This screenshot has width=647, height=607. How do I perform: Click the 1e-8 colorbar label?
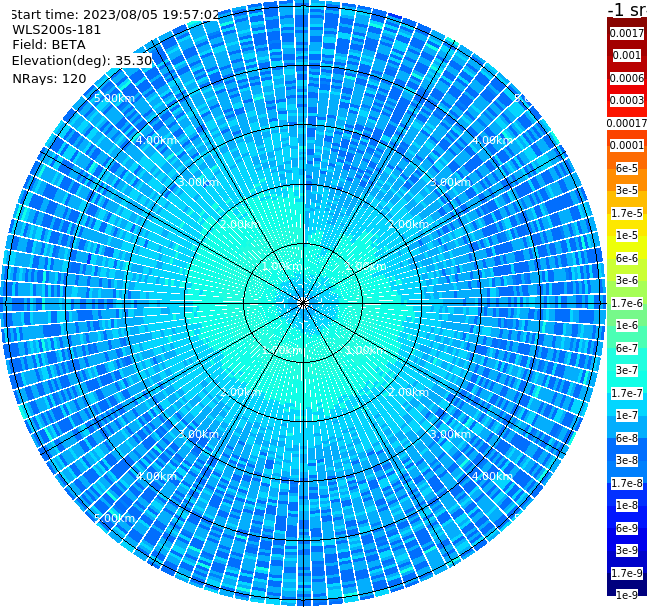[x=627, y=505]
